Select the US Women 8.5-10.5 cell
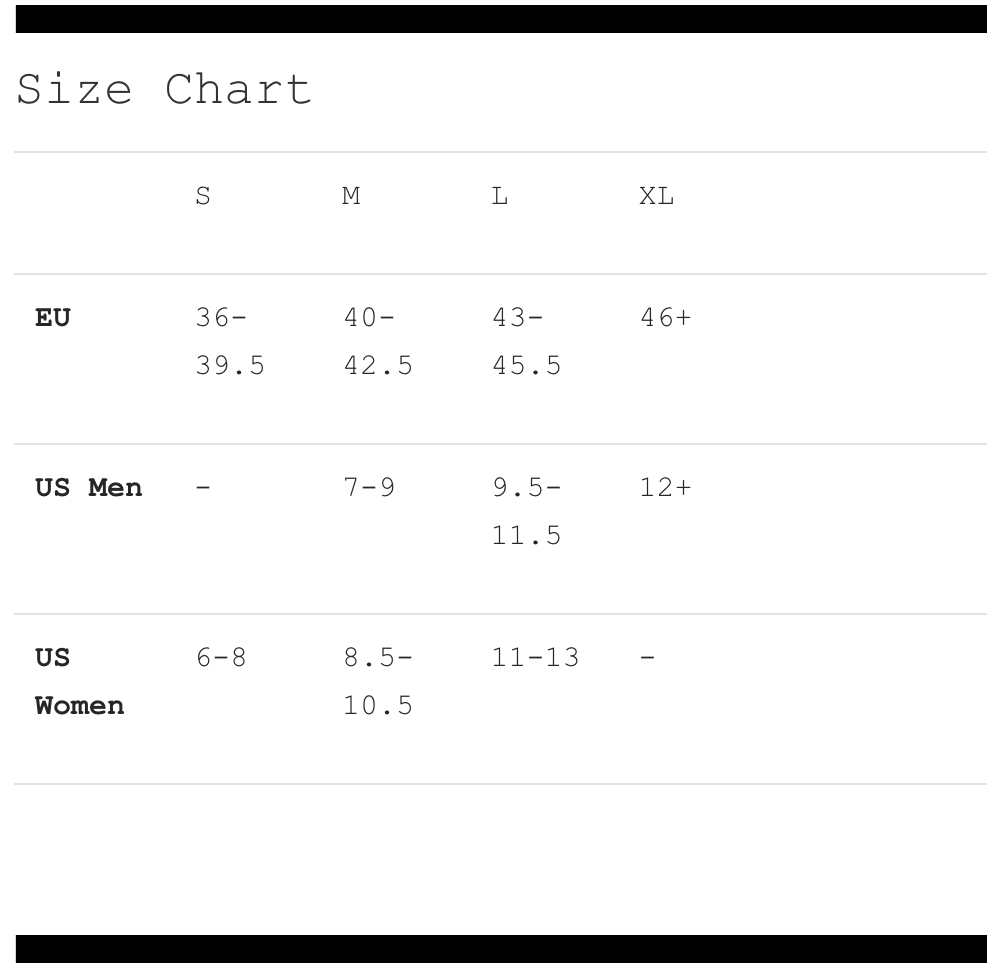Screen dimensions: 1000x969 coord(377,682)
